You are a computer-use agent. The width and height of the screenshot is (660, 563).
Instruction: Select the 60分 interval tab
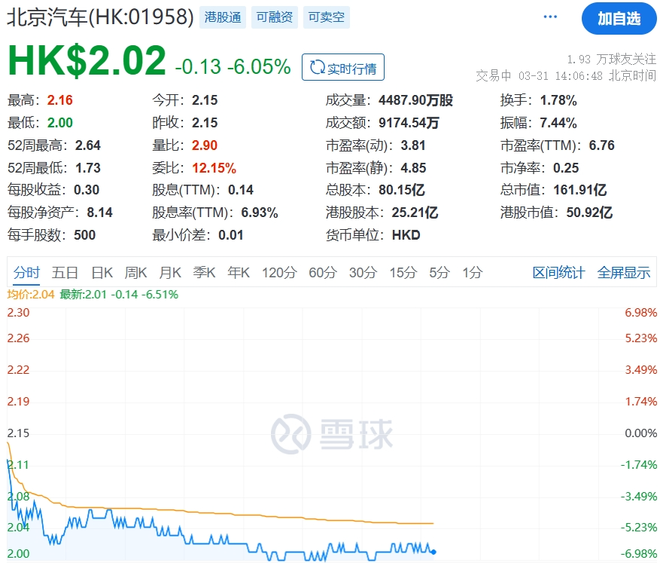pos(322,272)
